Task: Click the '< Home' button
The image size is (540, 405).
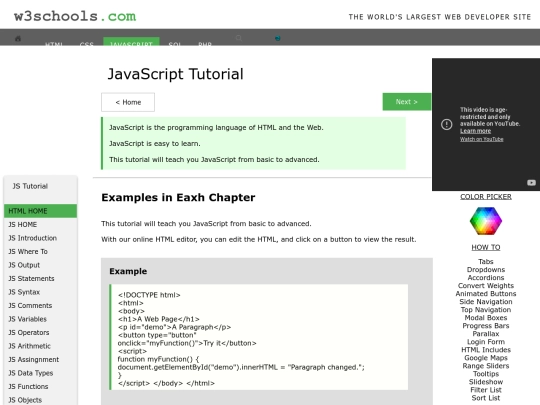Action: pyautogui.click(x=128, y=102)
